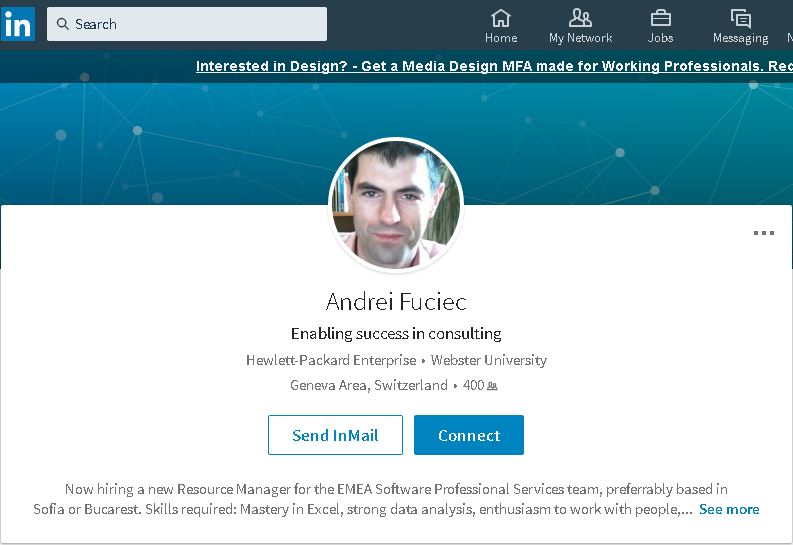This screenshot has width=793, height=545.
Task: Click the magnifying glass search icon
Action: click(x=62, y=24)
